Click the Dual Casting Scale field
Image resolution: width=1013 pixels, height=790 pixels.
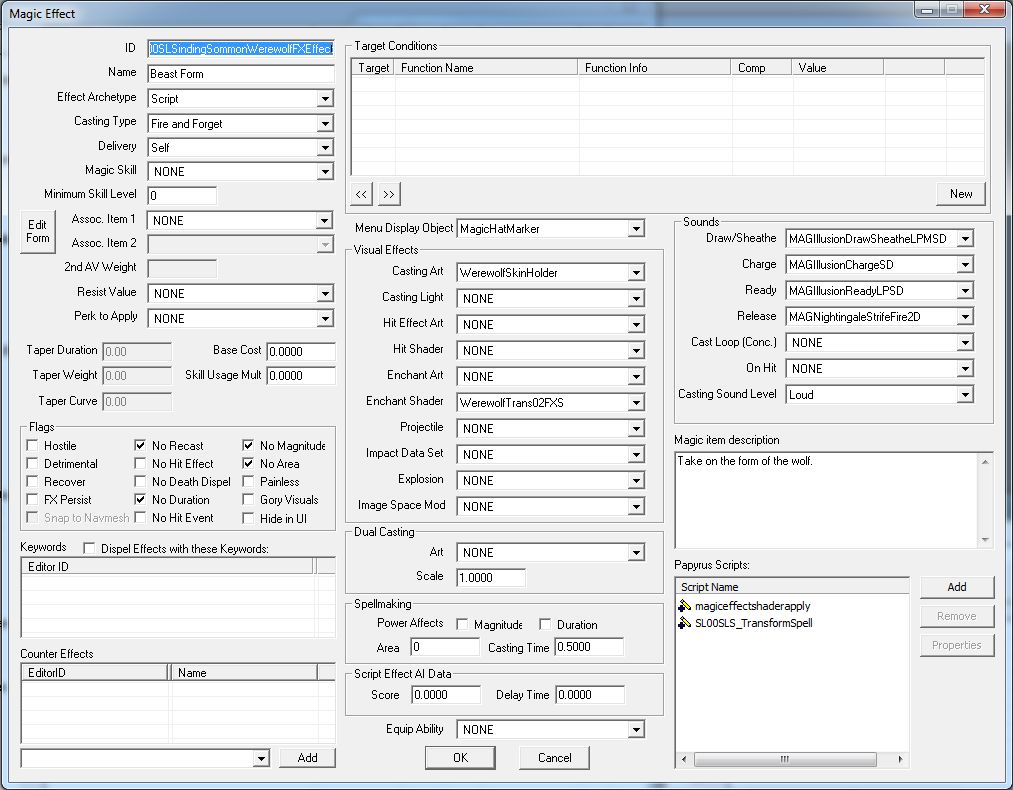click(491, 577)
